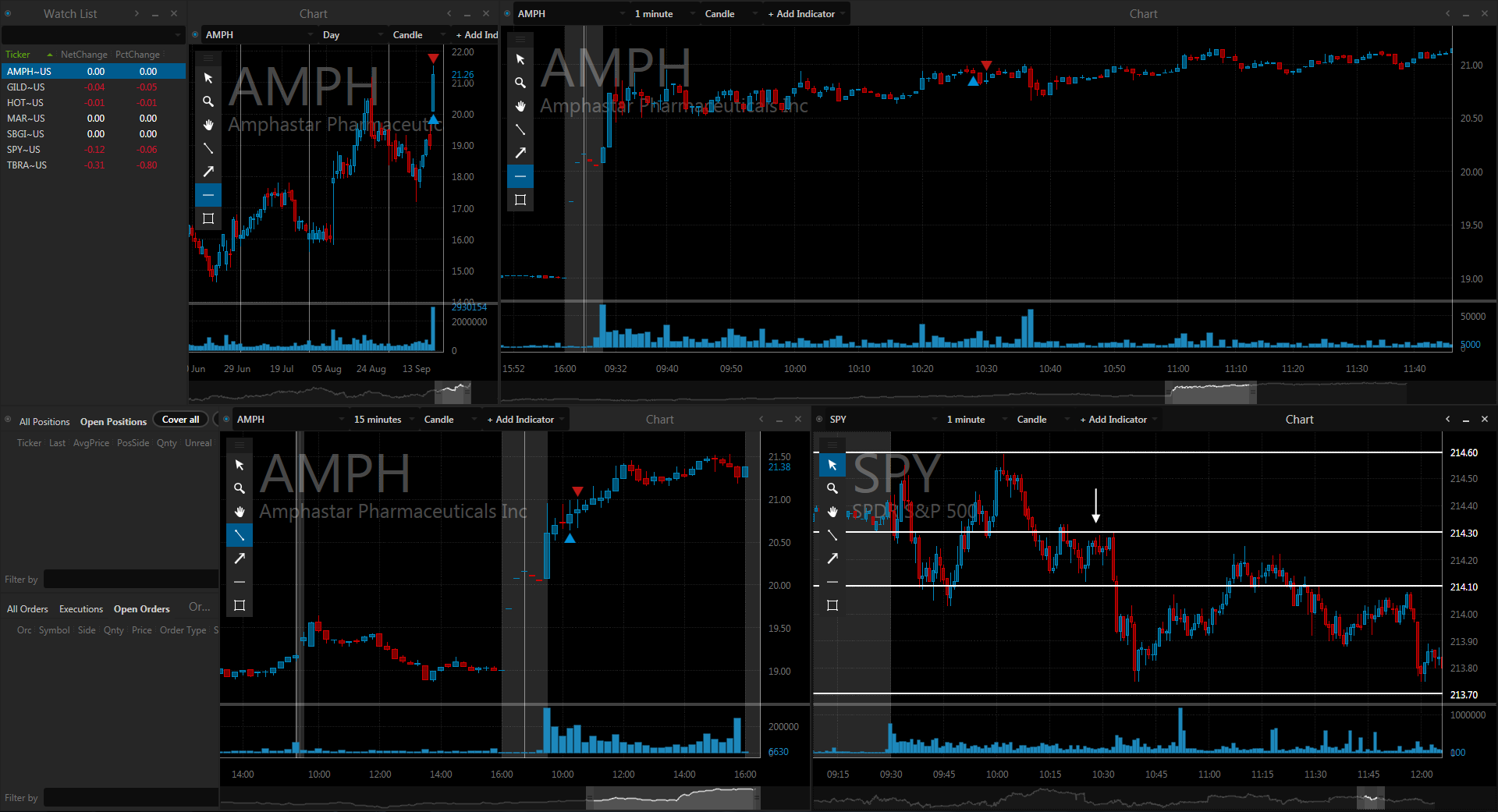Toggle link indicator dot on AMPH 1 minute chart
This screenshot has width=1498, height=812.
click(x=507, y=13)
